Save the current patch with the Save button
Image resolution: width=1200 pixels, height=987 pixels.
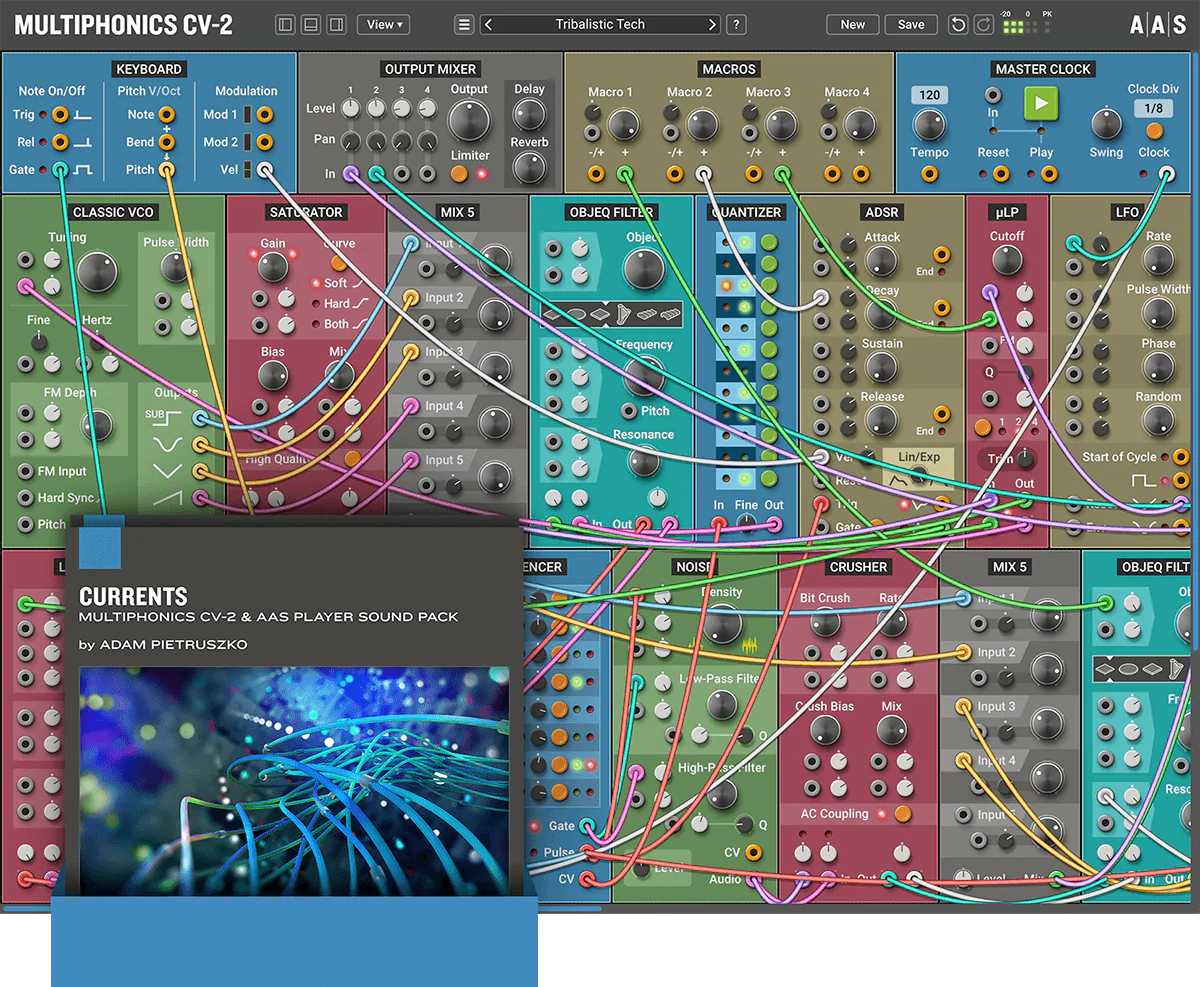pos(911,24)
